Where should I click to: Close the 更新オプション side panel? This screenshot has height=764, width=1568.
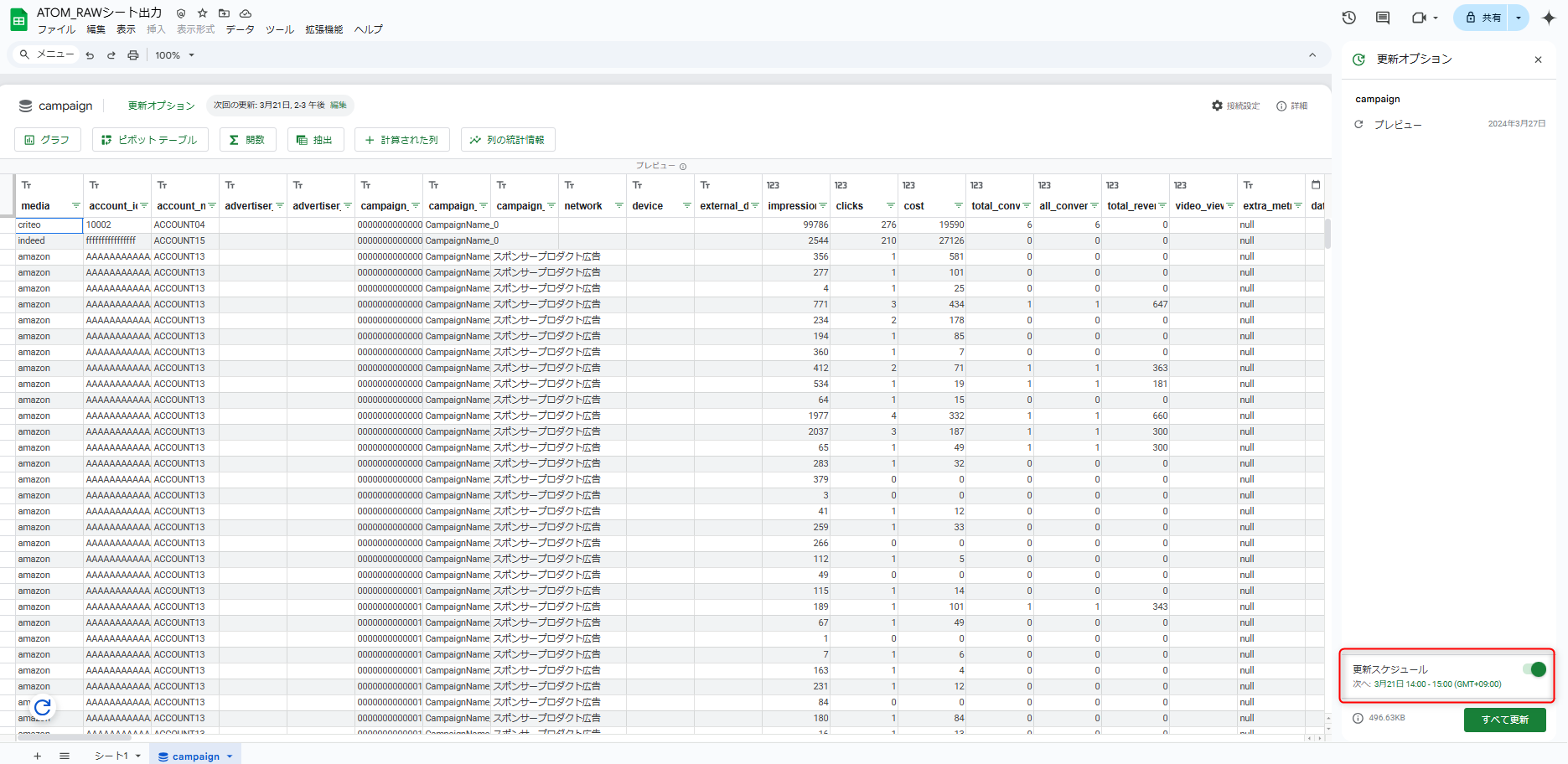(x=1538, y=59)
